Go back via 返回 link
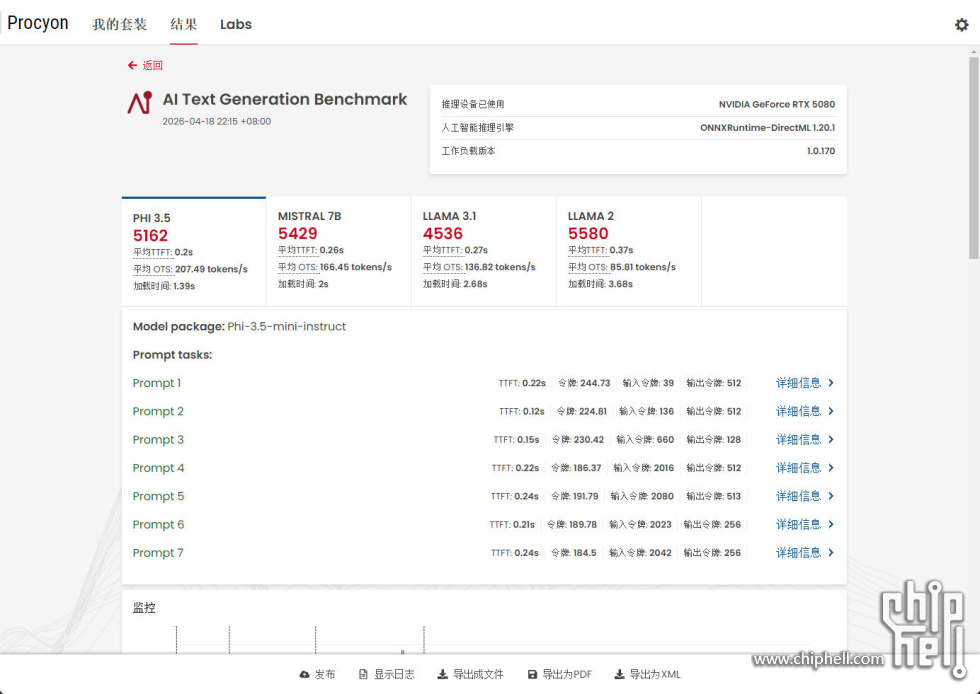Screen dimensions: 980x694 coord(152,65)
